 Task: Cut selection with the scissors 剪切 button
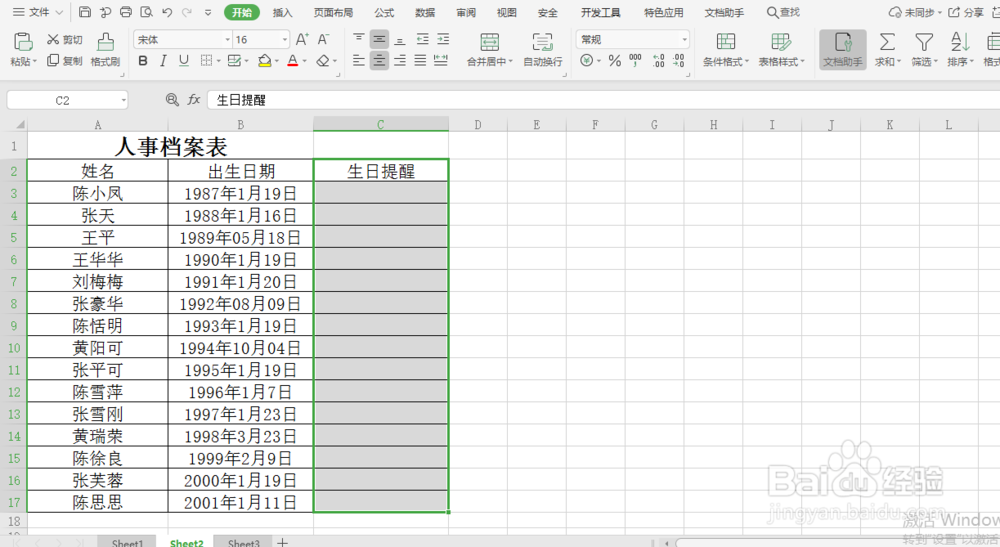tap(64, 40)
